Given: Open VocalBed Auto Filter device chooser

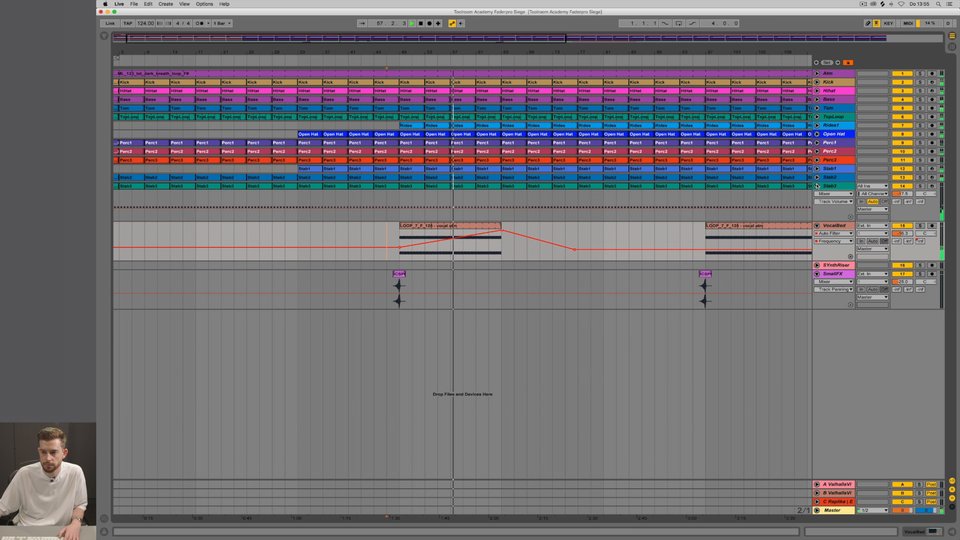Looking at the screenshot, I should (834, 233).
